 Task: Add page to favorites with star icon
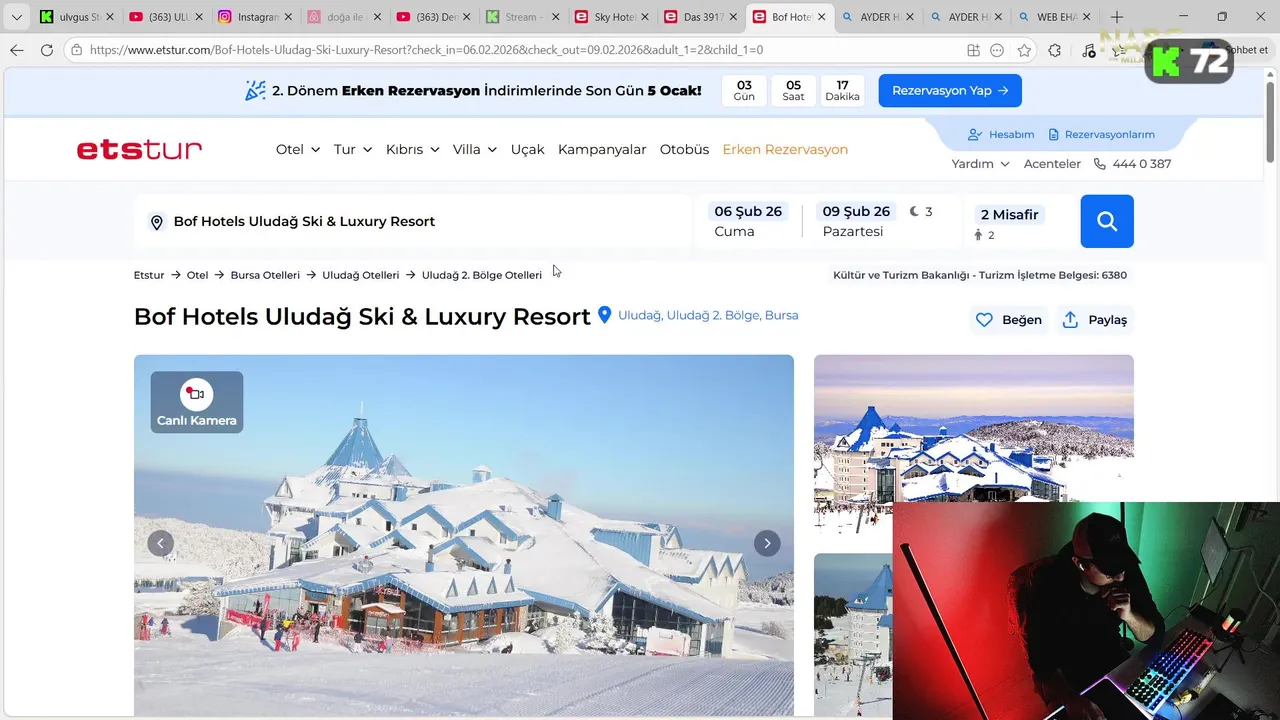(1024, 50)
